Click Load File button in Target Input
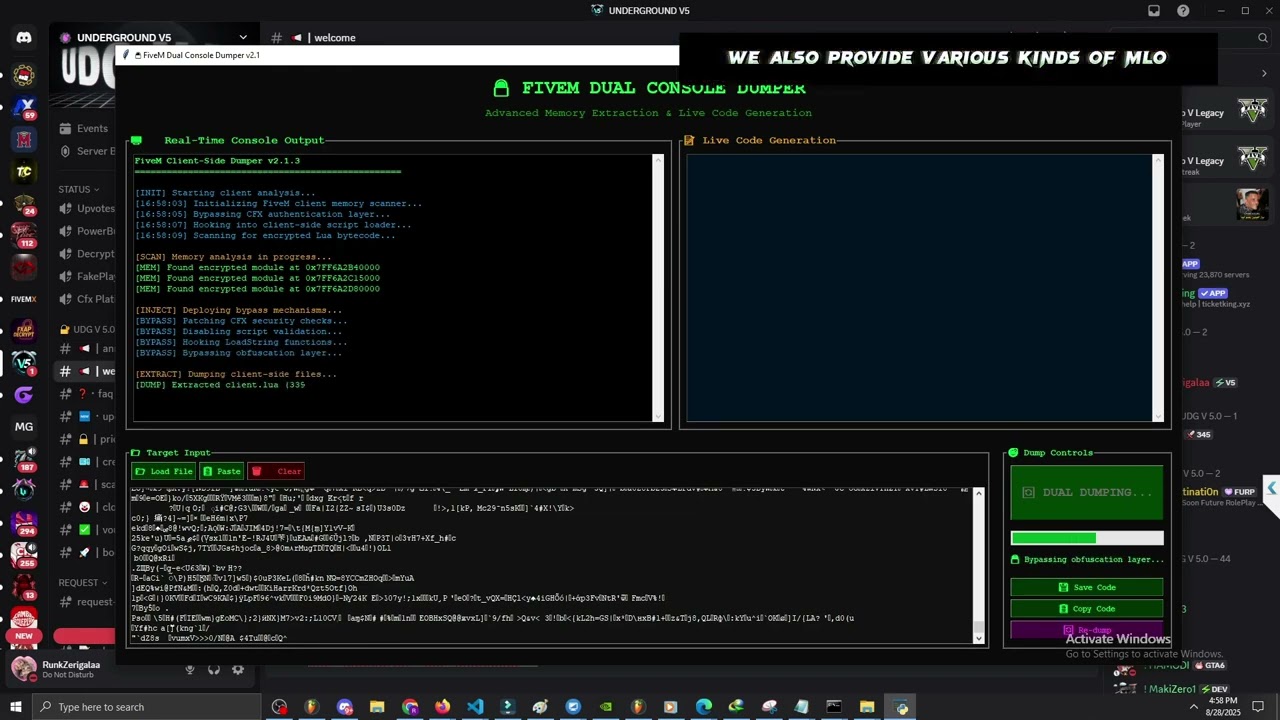This screenshot has width=1280, height=720. point(164,471)
